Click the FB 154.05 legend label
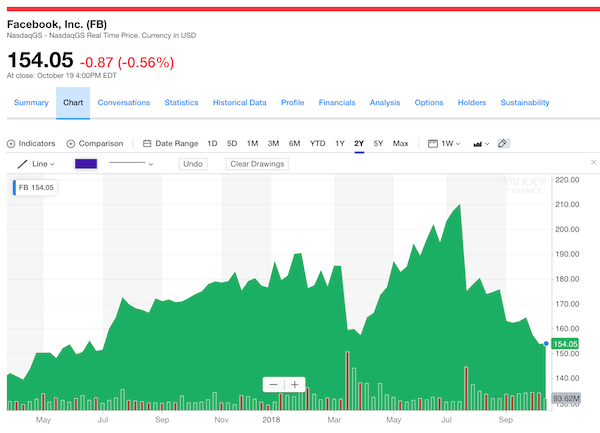600x433 pixels. point(36,187)
